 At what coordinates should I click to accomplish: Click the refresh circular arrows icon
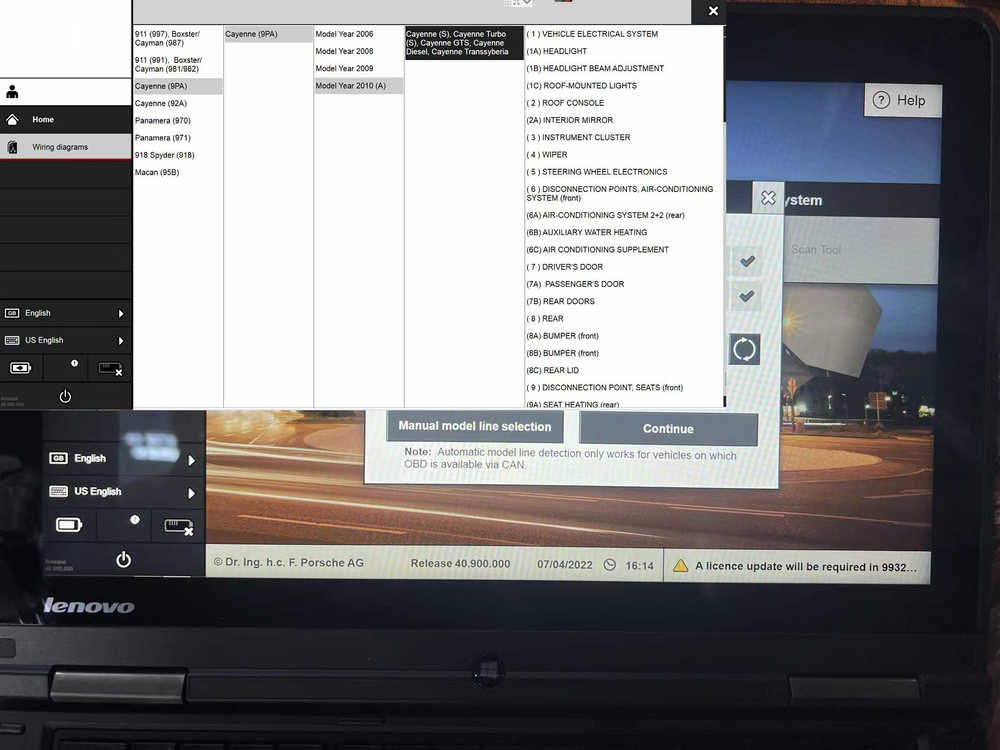point(744,349)
